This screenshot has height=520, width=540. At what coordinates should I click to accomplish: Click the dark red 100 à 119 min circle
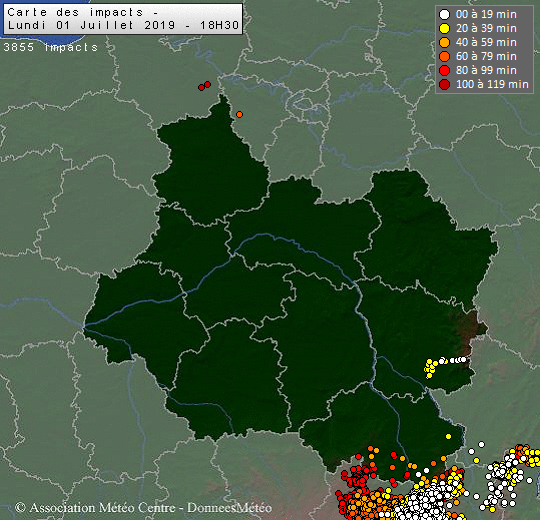tap(445, 84)
